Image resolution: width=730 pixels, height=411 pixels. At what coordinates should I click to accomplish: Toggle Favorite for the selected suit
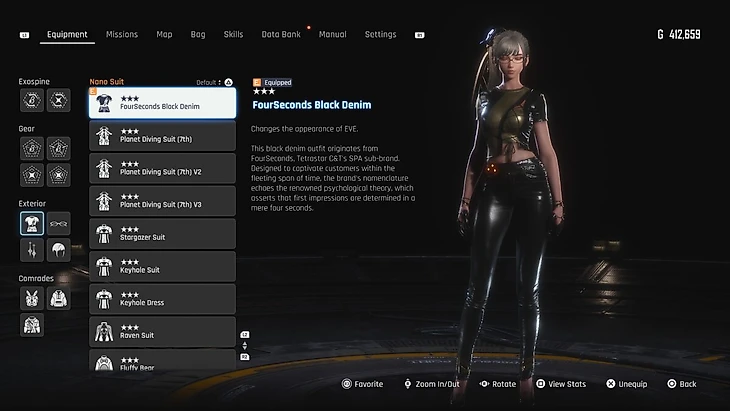pos(361,384)
